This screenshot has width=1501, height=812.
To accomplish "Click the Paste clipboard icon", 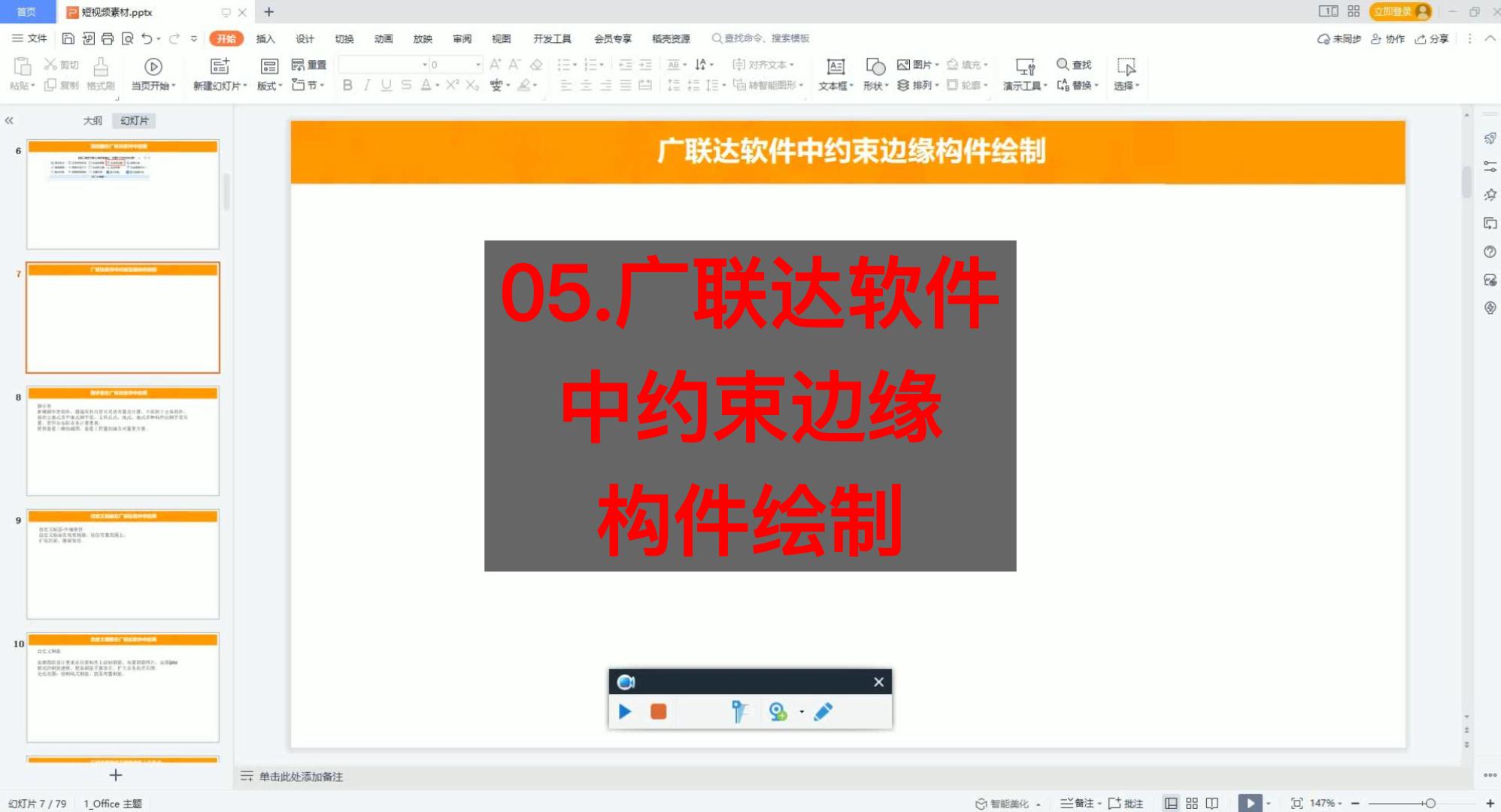I will (22, 66).
